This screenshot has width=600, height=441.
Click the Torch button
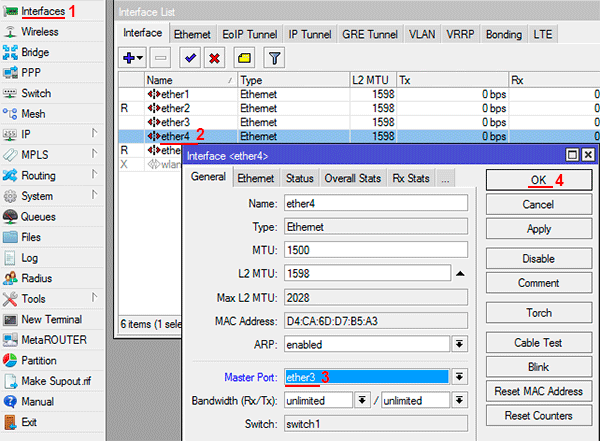tap(538, 313)
